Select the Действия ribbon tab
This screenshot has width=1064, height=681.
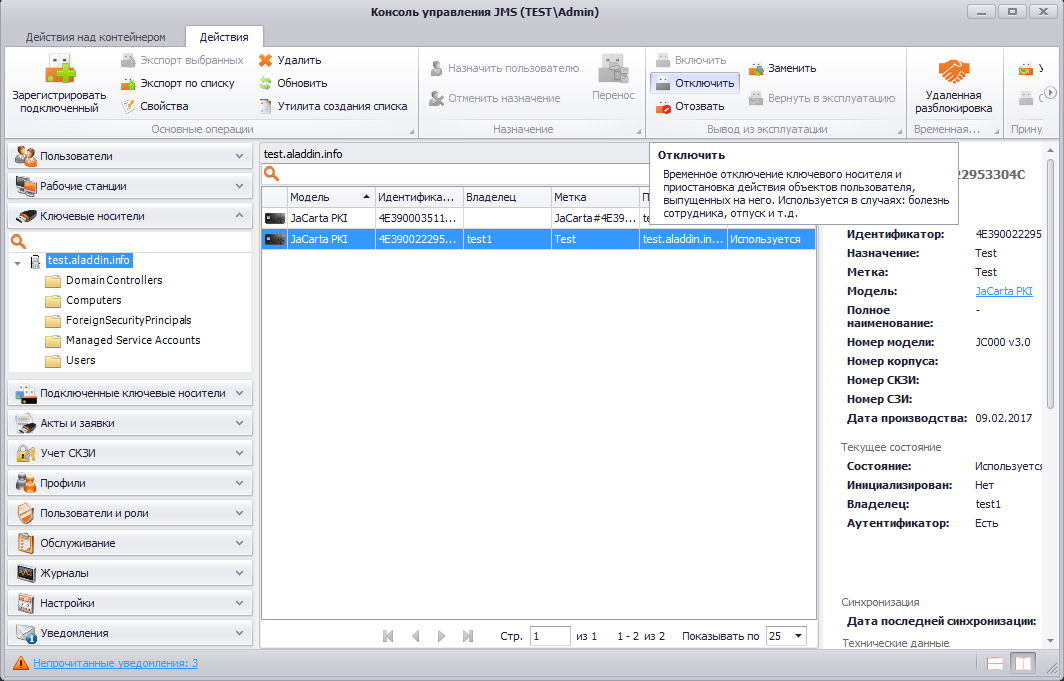click(x=224, y=37)
